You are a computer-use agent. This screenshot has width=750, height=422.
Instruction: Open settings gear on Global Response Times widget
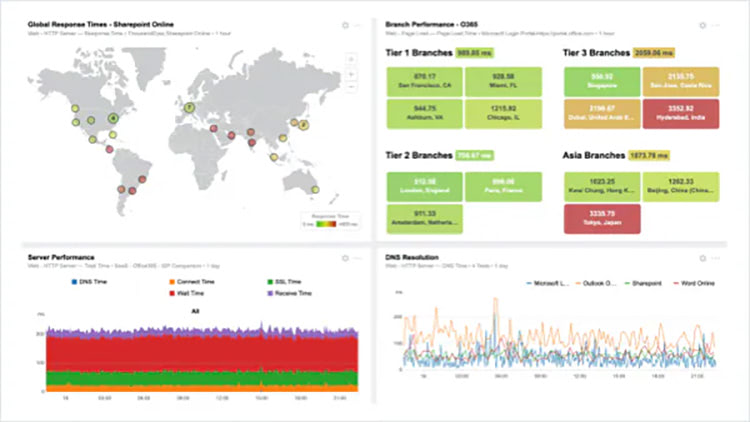point(345,25)
